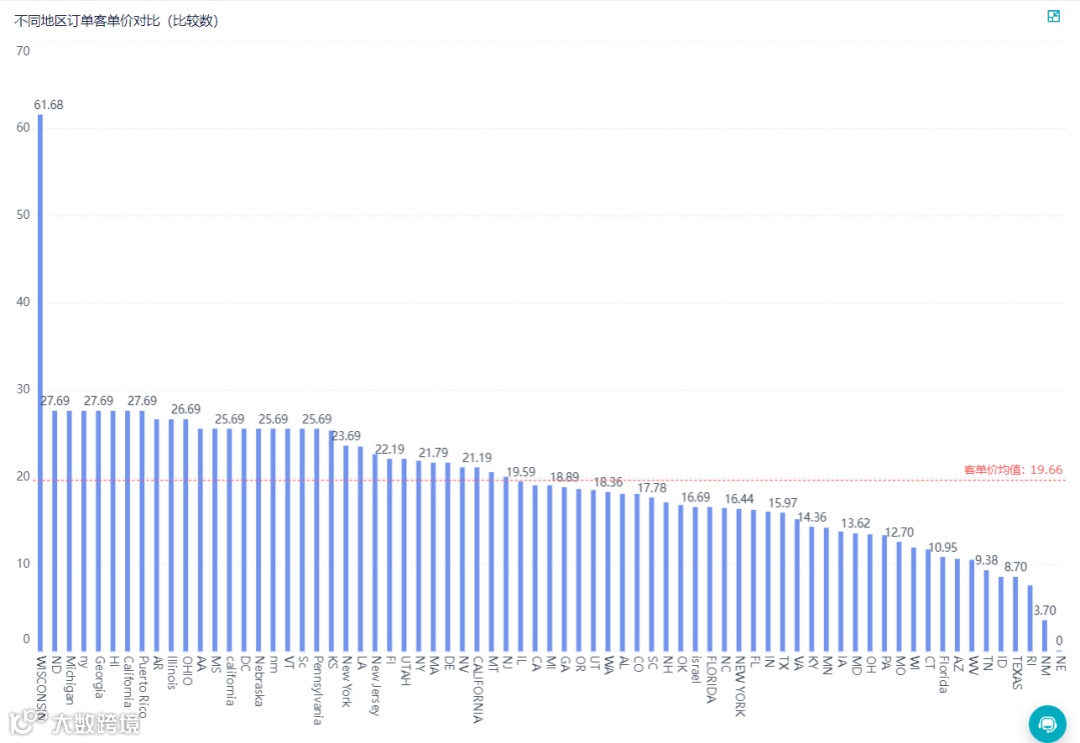This screenshot has width=1080, height=743.
Task: Select the Pennsylvania axis label
Action: pos(317,690)
